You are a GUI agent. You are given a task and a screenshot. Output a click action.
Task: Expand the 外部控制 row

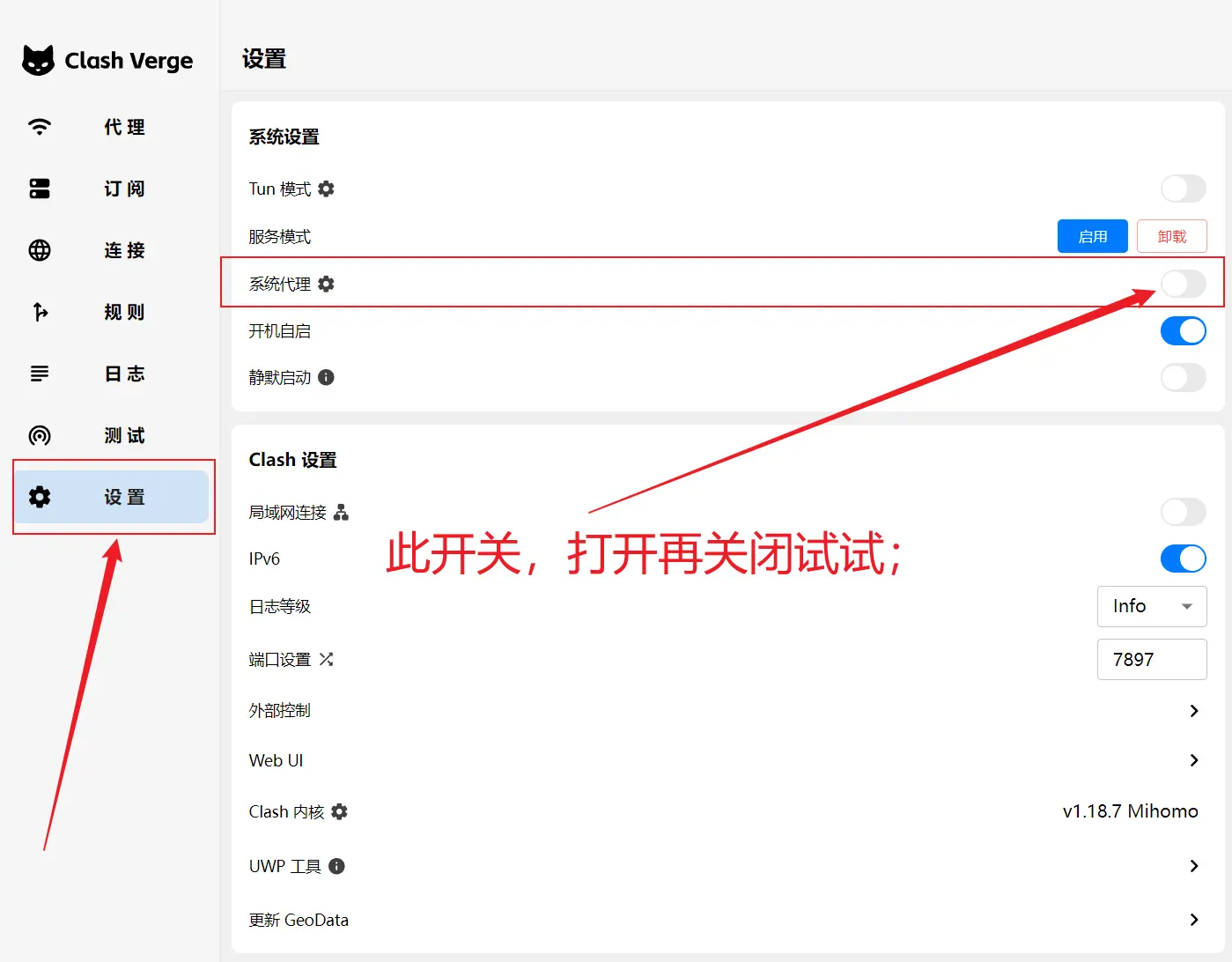pyautogui.click(x=1194, y=710)
